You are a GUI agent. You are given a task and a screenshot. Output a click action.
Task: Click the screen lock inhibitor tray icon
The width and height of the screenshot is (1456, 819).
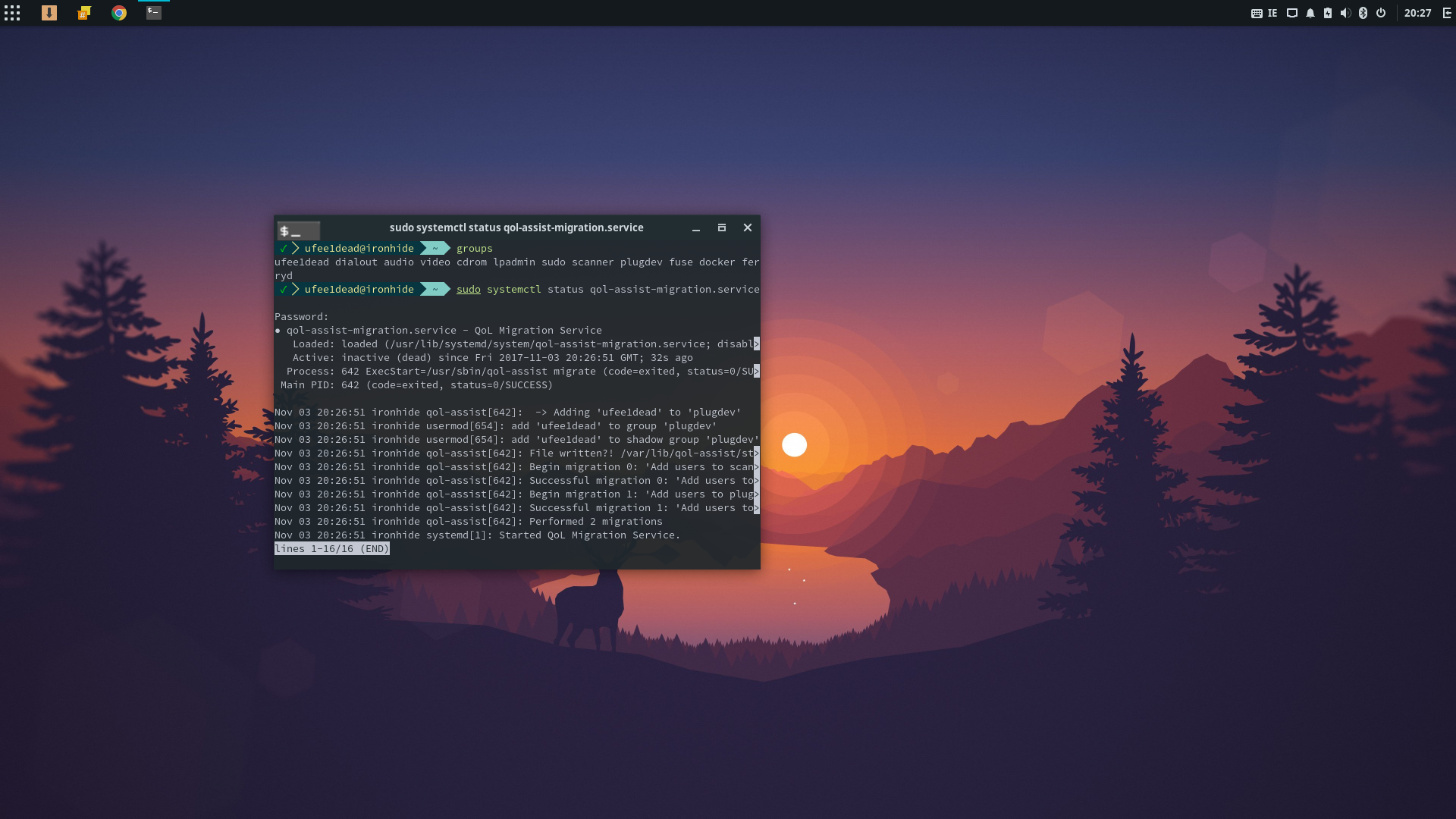pos(1292,13)
